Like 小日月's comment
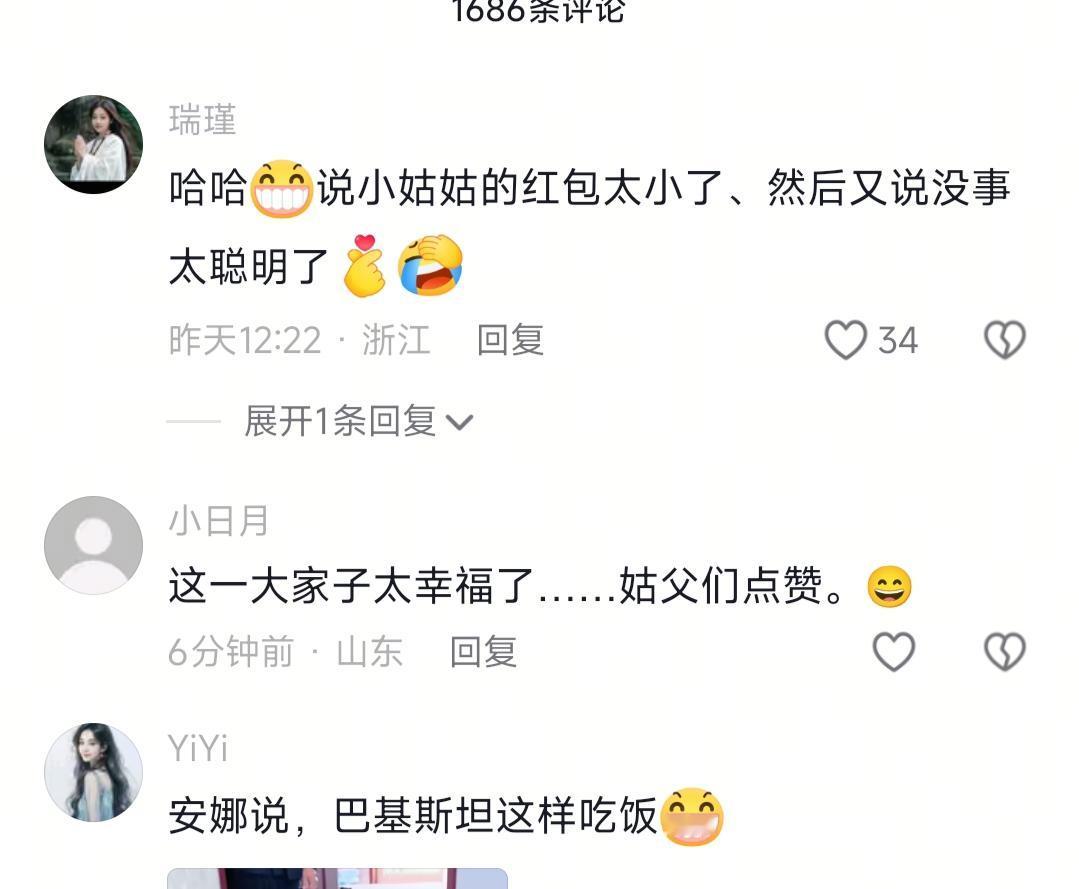Viewport: 1079px width, 889px height. pos(893,652)
